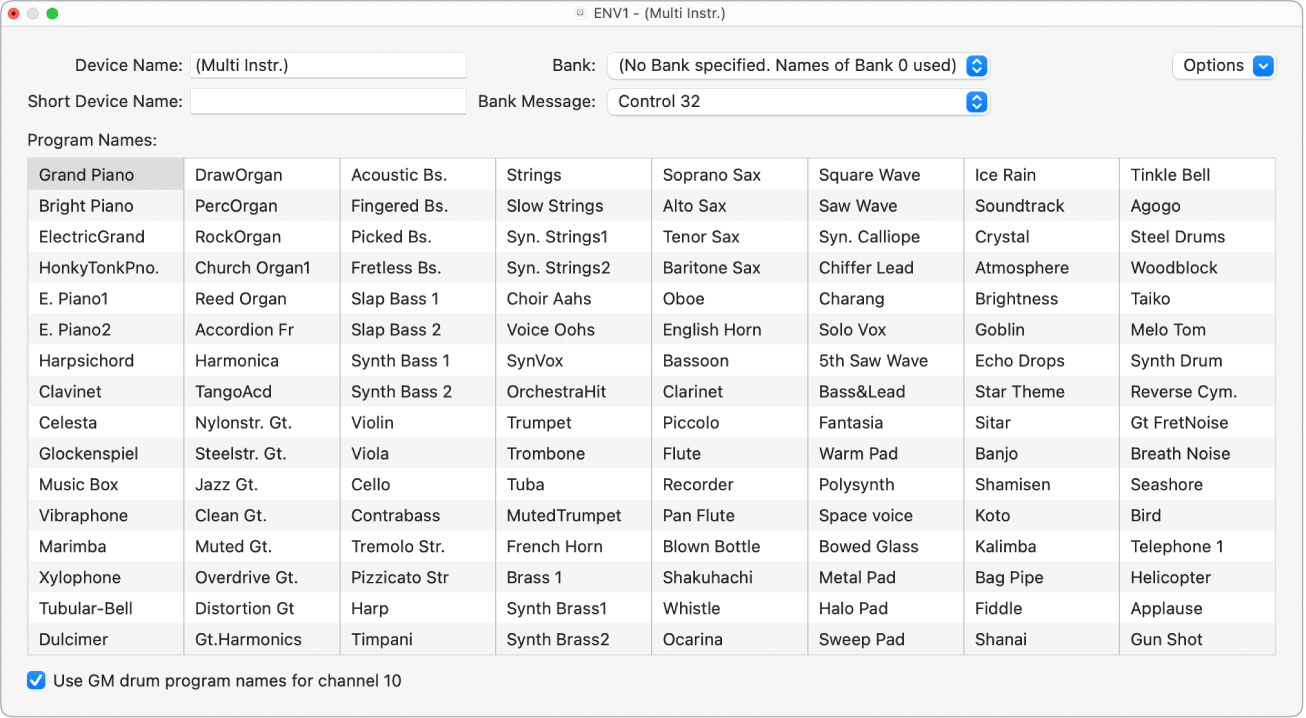1306x718 pixels.
Task: Pick the Baritone Sax program
Action: point(711,268)
